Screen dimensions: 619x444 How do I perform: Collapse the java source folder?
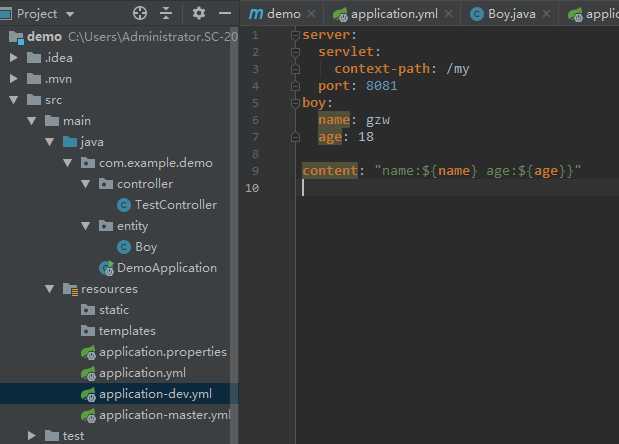[49, 142]
